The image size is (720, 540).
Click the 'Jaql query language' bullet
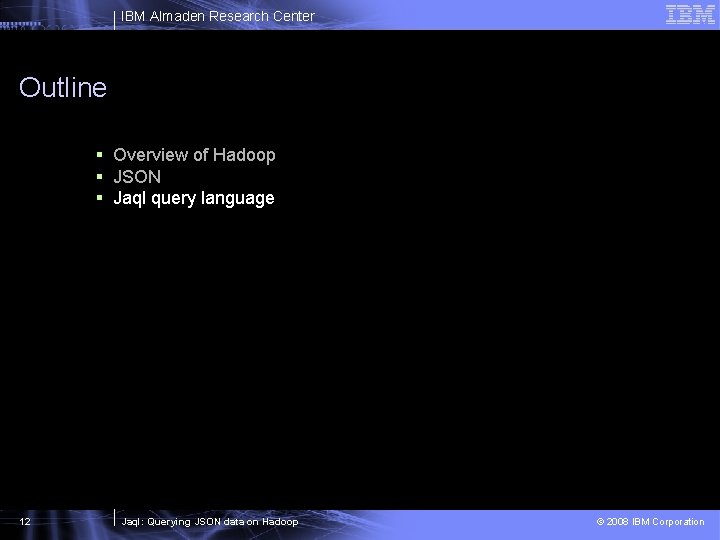[x=194, y=198]
